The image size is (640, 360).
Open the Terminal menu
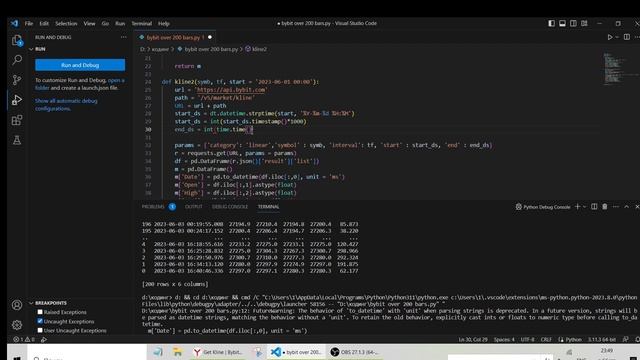pyautogui.click(x=142, y=24)
